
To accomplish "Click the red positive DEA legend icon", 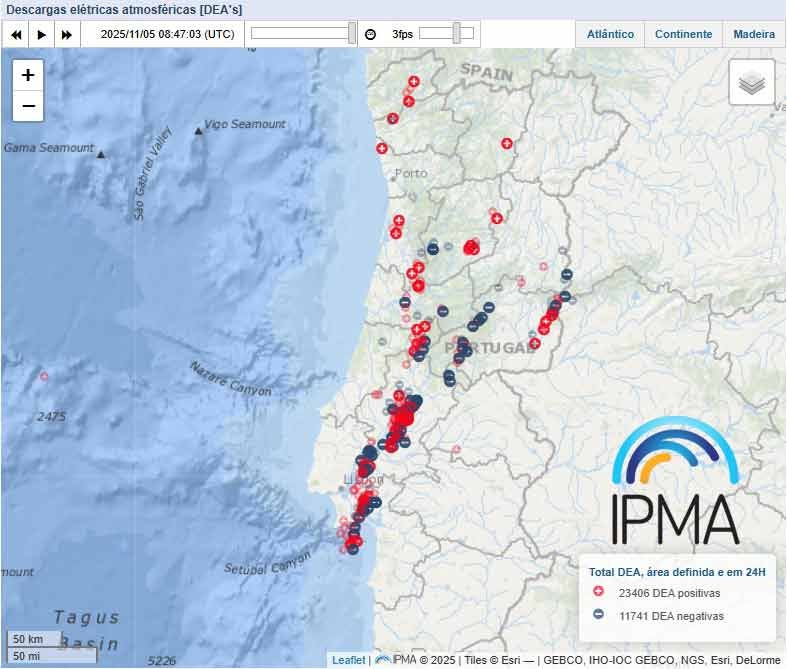I will pyautogui.click(x=598, y=593).
